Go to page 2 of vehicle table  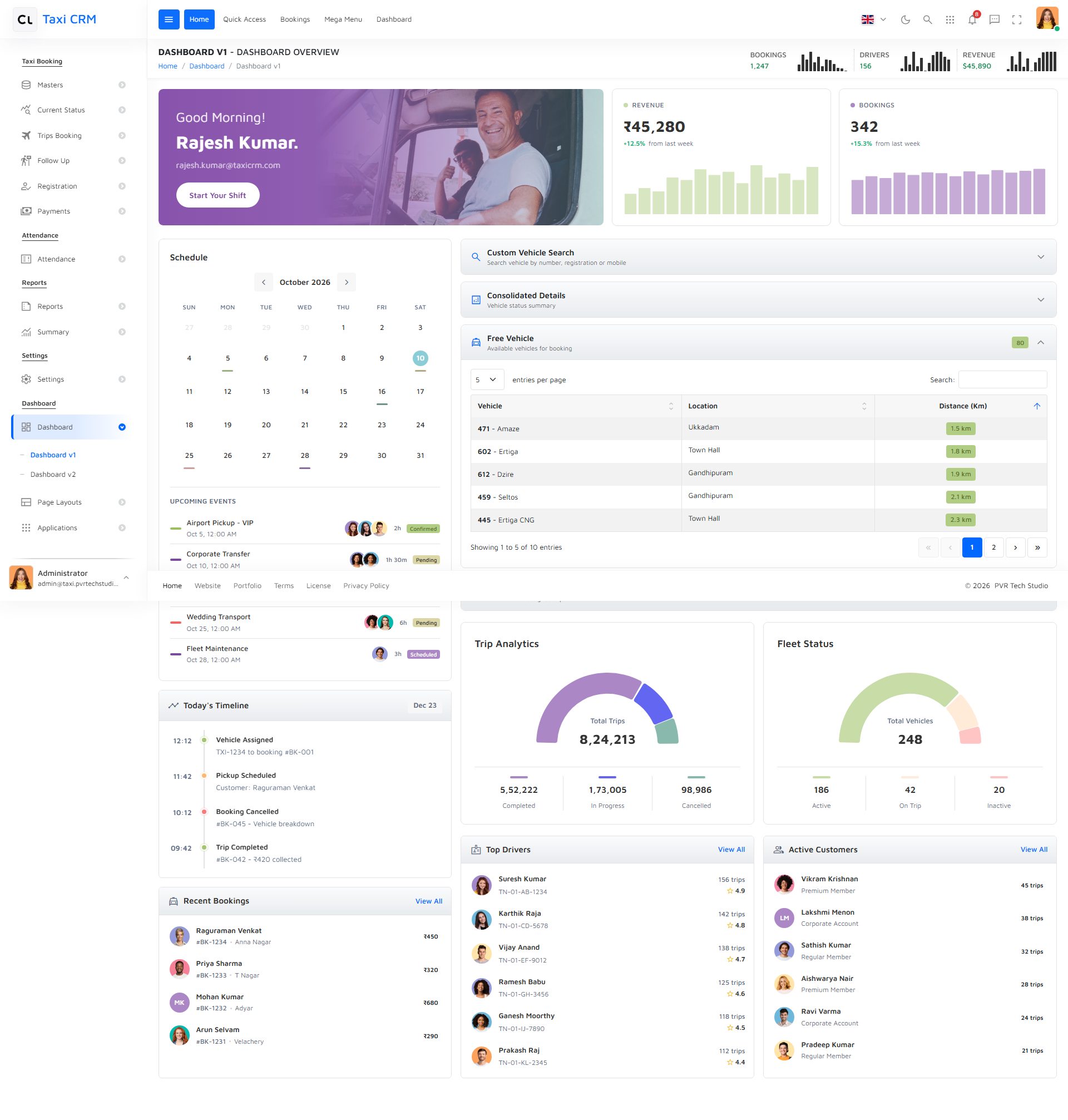click(x=994, y=547)
